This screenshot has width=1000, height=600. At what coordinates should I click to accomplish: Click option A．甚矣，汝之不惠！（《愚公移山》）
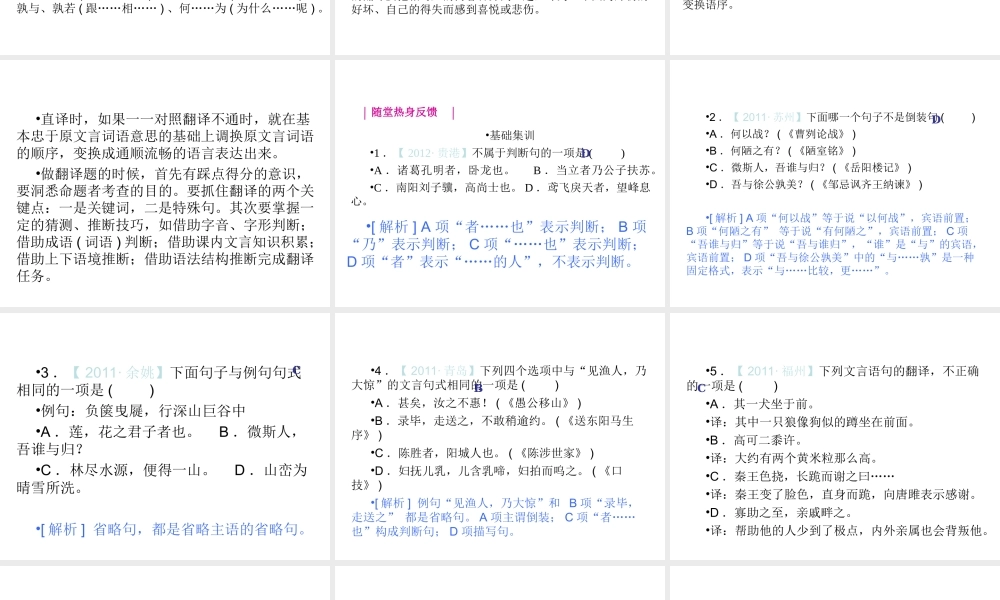coord(476,403)
